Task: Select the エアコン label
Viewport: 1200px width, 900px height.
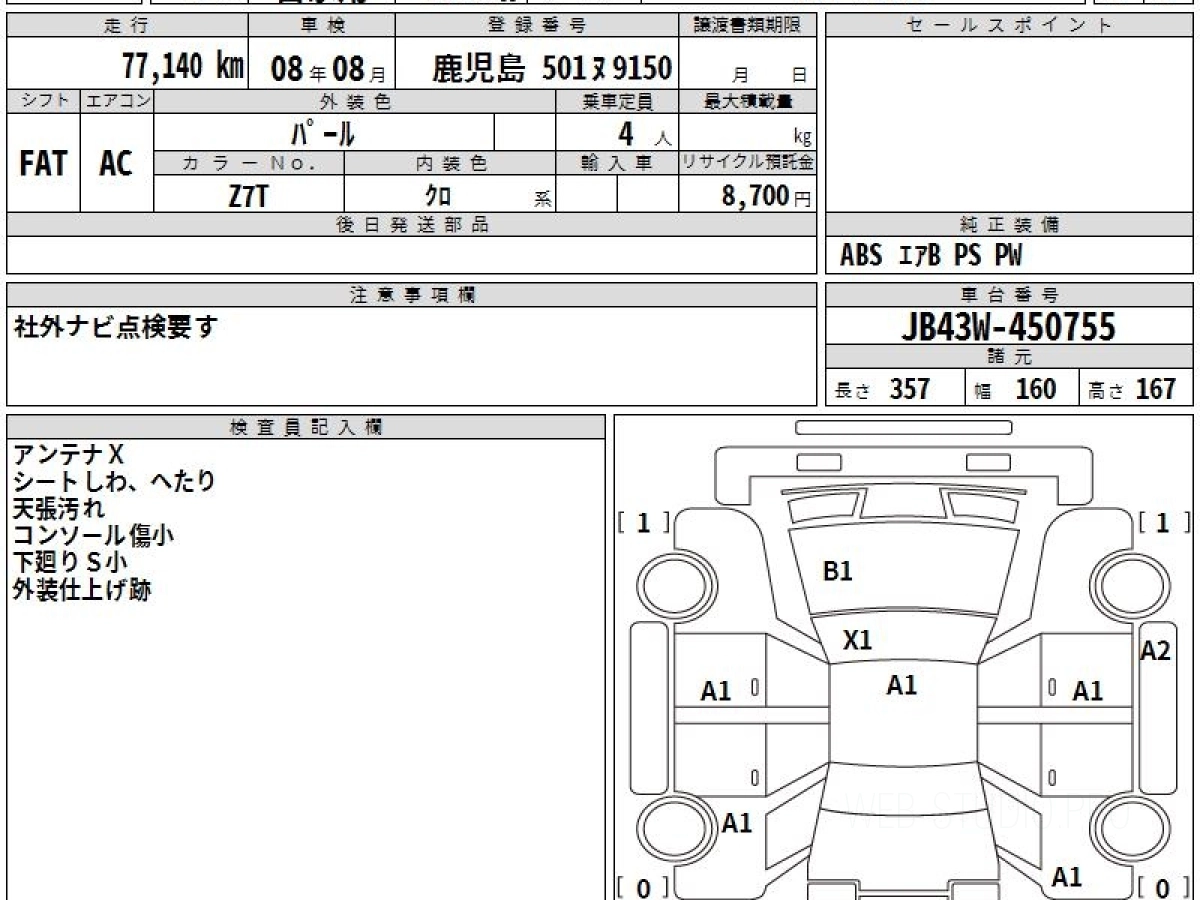Action: point(117,101)
